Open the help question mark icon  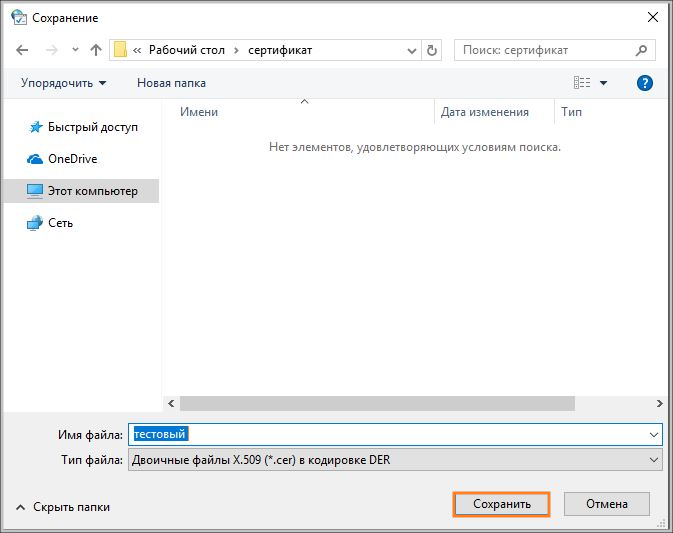[645, 83]
